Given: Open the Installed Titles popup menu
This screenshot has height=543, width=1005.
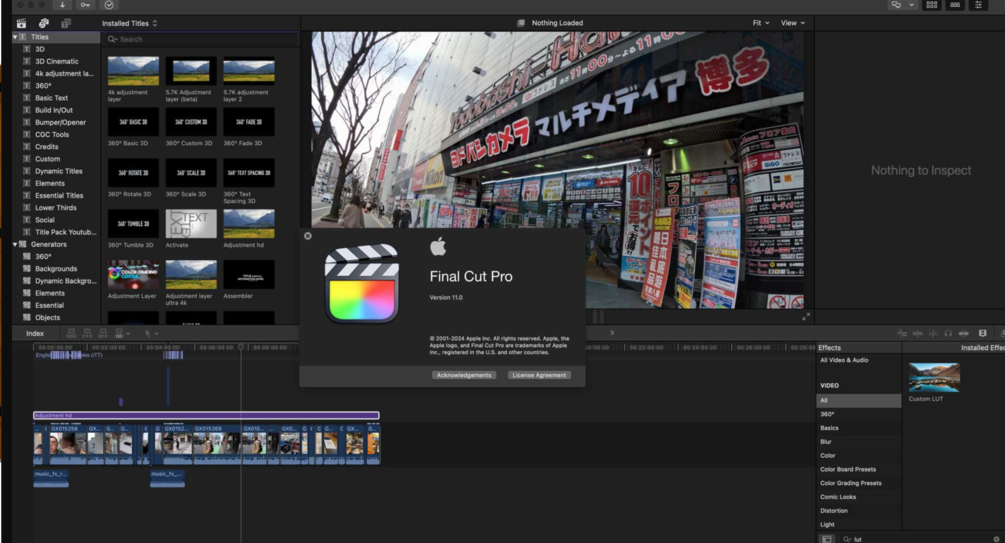Looking at the screenshot, I should pyautogui.click(x=129, y=23).
